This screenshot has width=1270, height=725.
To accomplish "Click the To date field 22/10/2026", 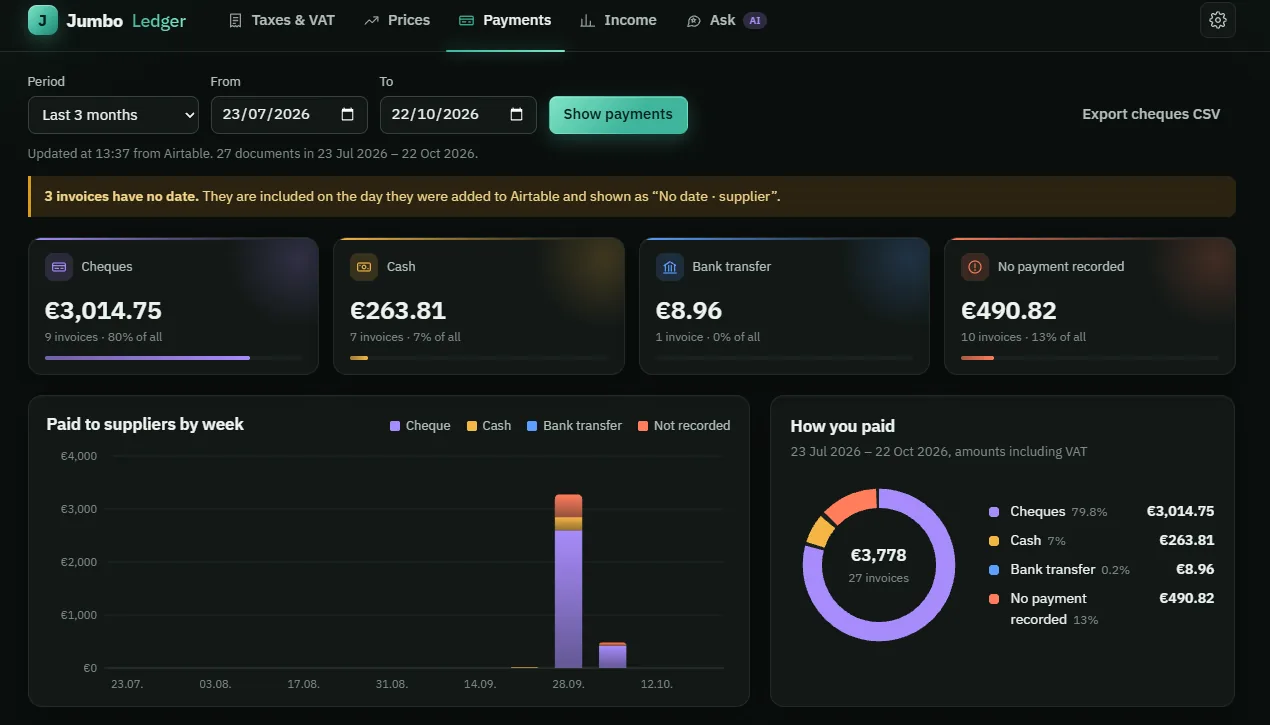I will (458, 115).
